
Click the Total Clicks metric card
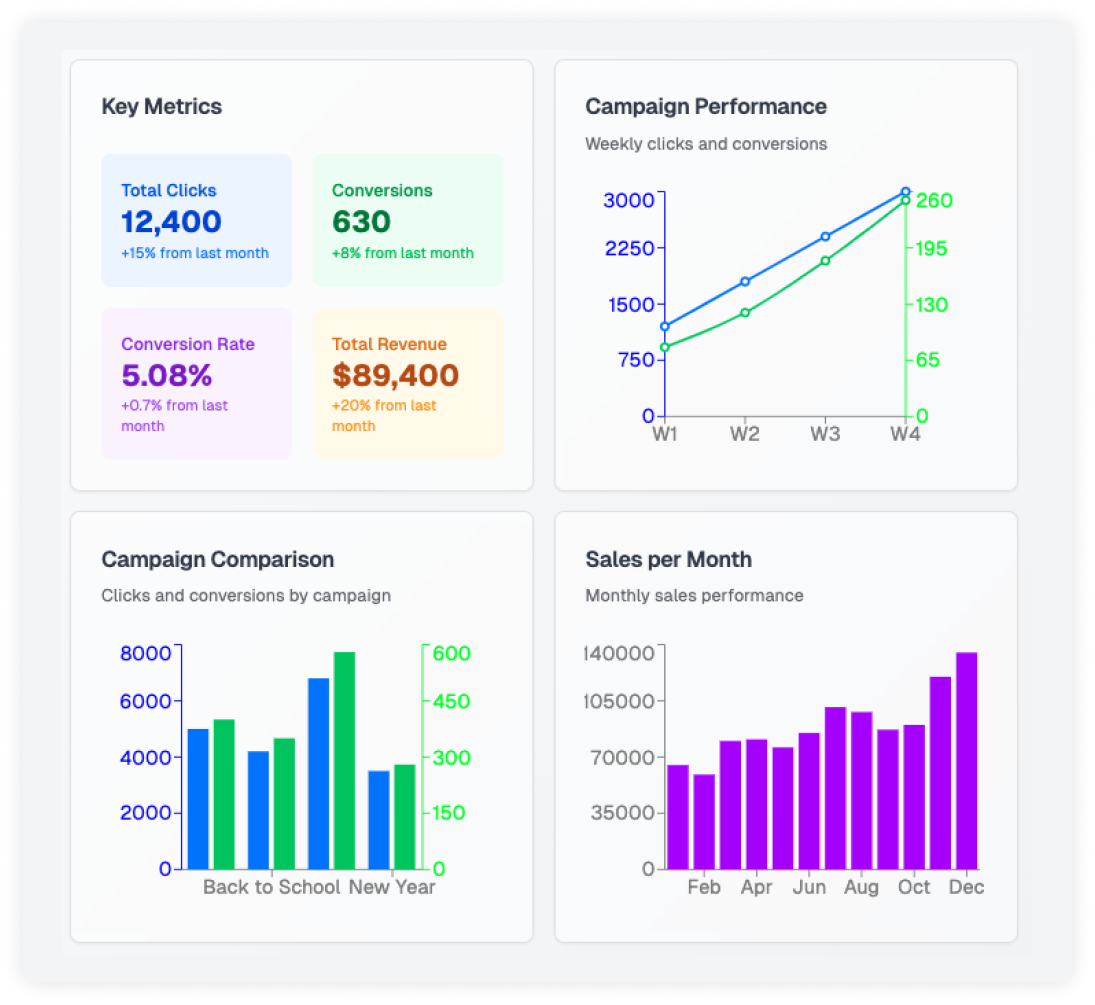pos(196,220)
